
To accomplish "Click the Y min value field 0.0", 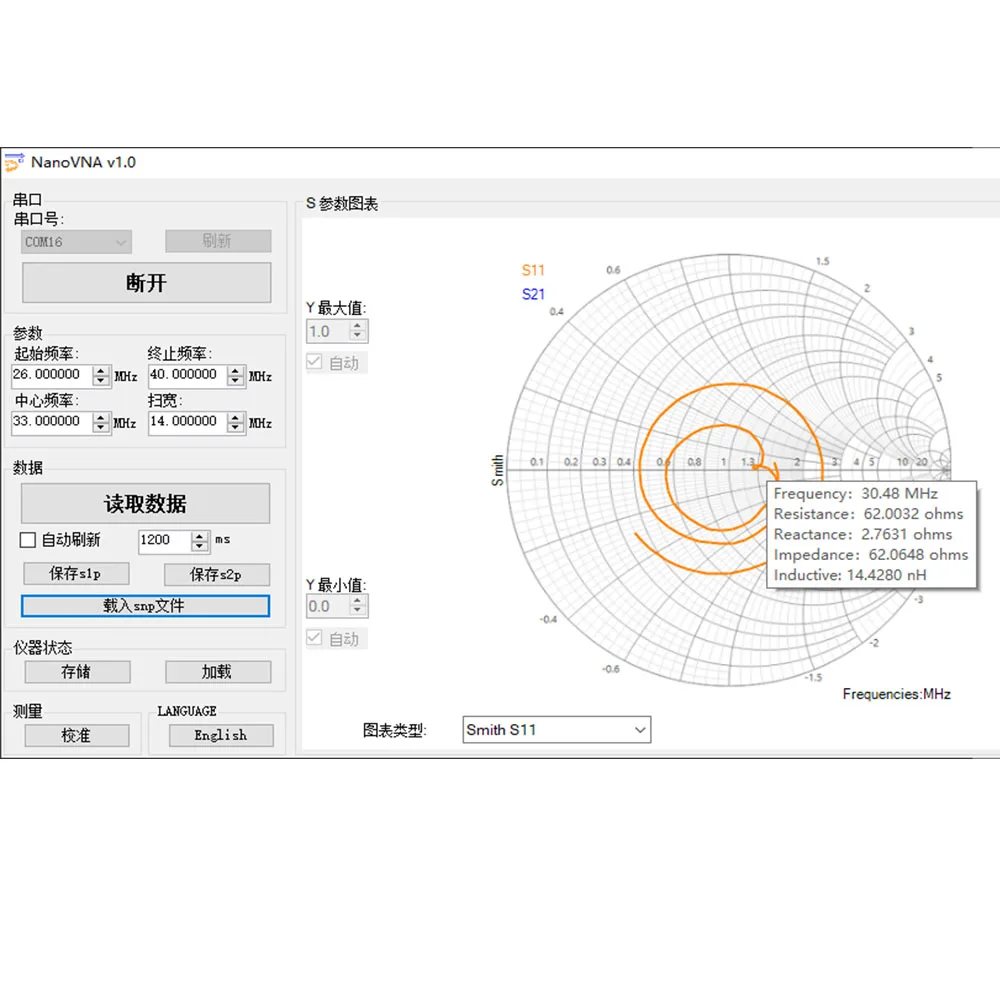I will 328,606.
